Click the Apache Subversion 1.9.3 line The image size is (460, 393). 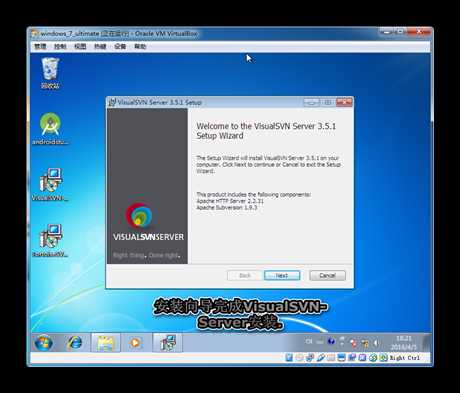point(227,207)
